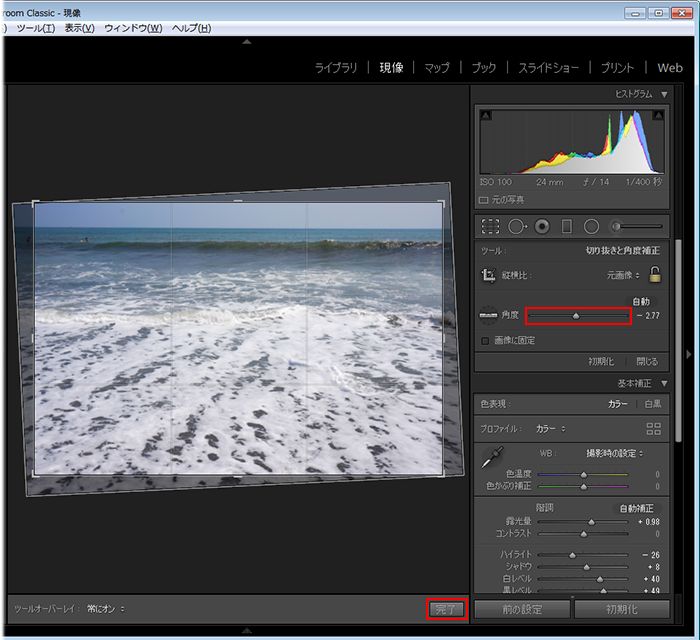Select 白黒 color treatment
700x640 pixels.
tap(653, 404)
